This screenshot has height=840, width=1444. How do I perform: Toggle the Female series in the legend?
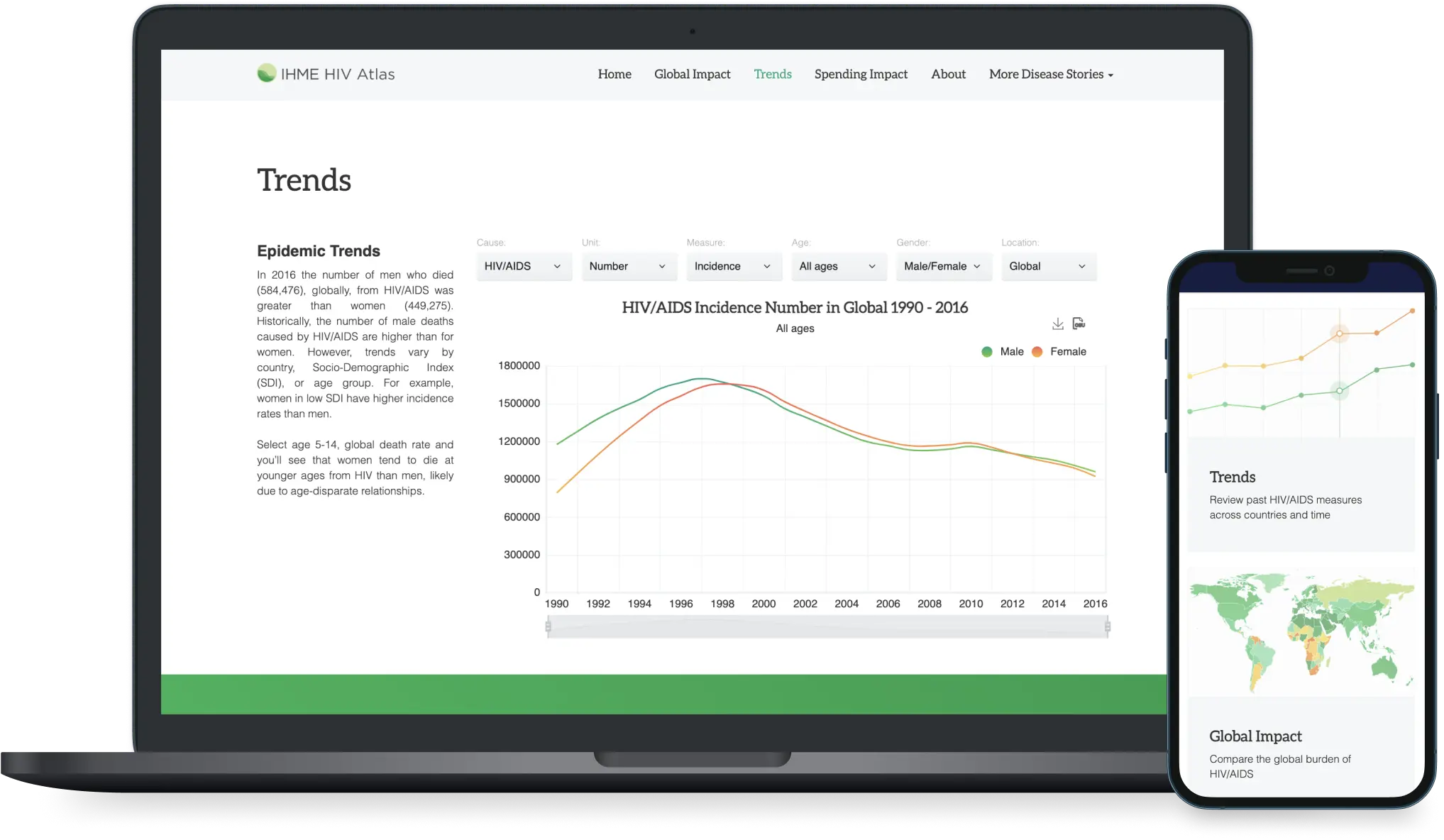1059,352
